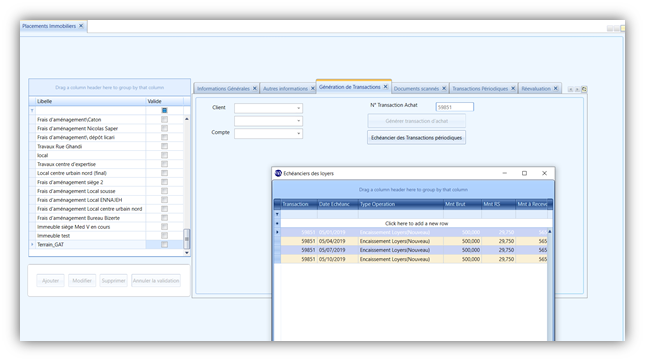This screenshot has height=361, width=645.
Task: Select the row dated 05/04/2019
Action: (x=414, y=241)
